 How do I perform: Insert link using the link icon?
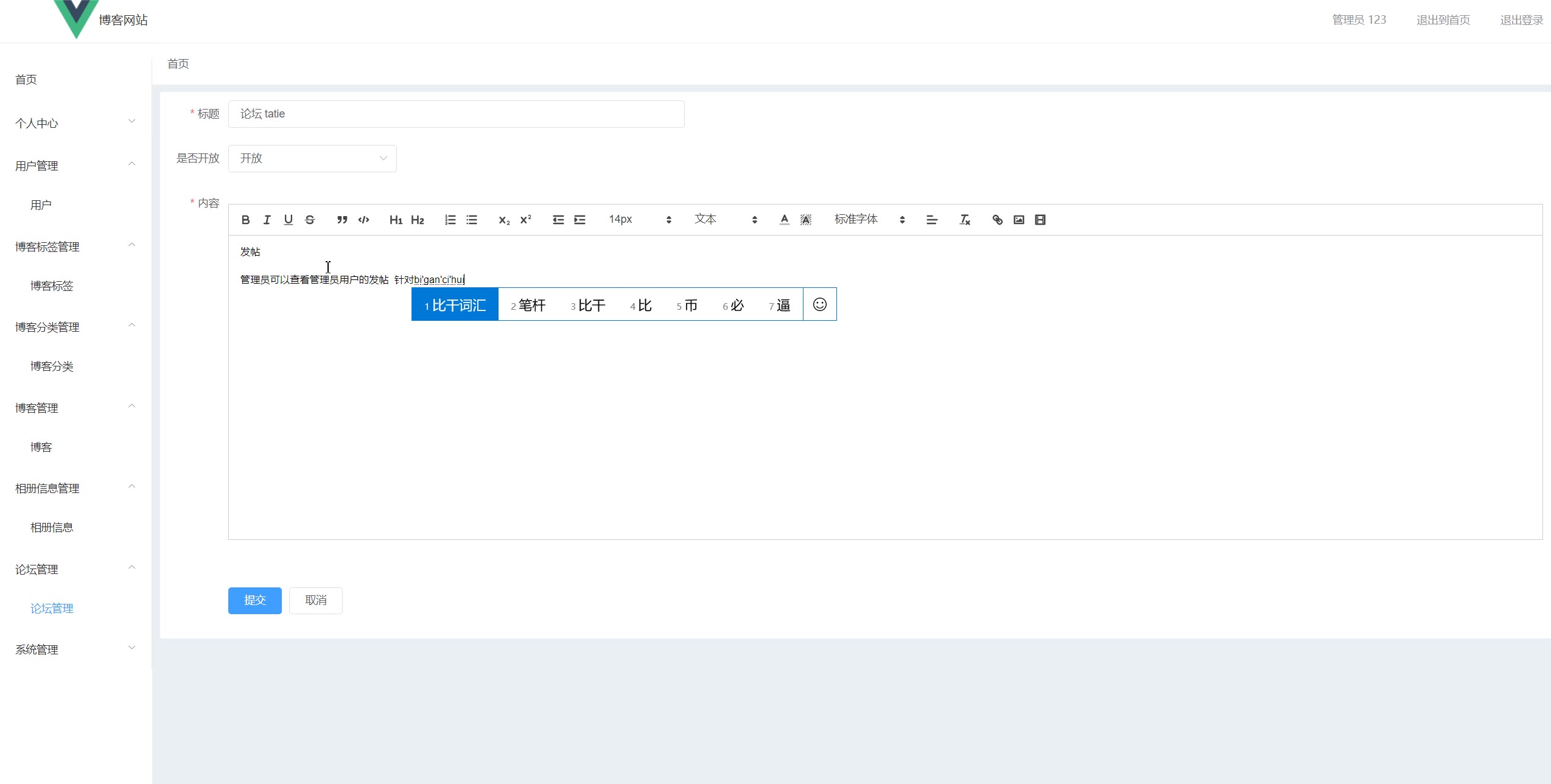(997, 220)
